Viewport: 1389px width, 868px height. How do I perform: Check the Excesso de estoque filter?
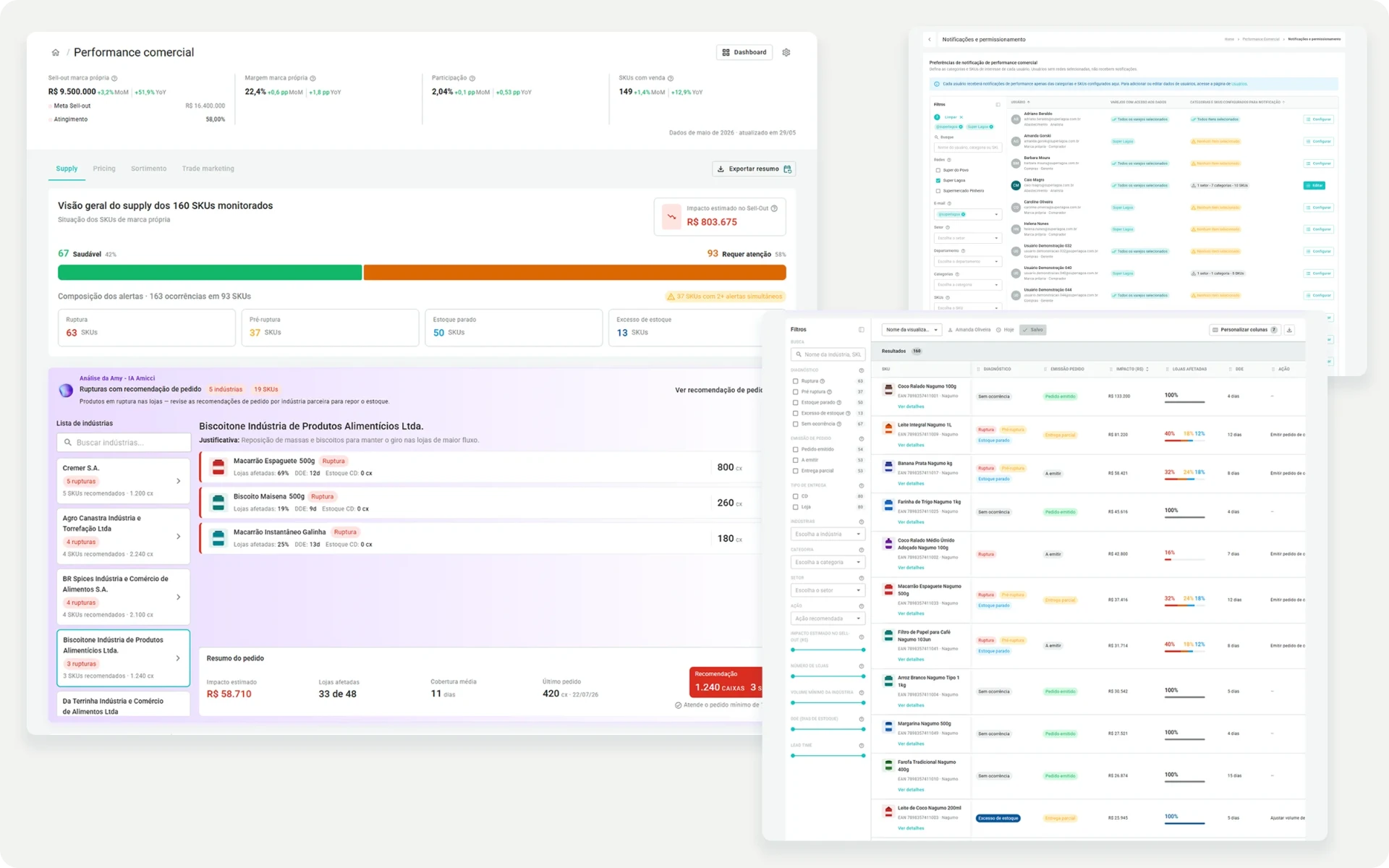point(795,414)
